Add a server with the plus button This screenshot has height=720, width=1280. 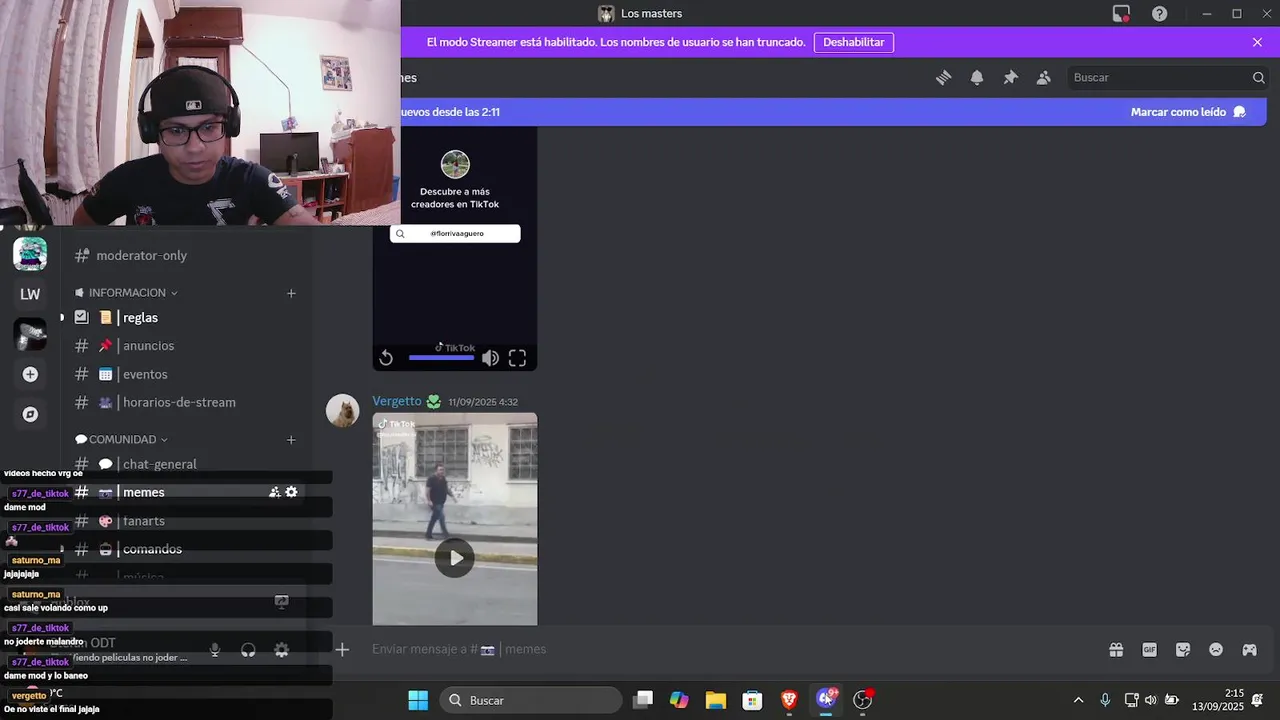coord(30,374)
